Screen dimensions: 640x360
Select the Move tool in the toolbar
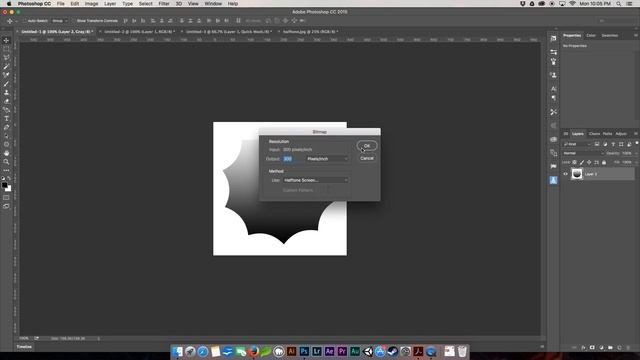[6, 40]
